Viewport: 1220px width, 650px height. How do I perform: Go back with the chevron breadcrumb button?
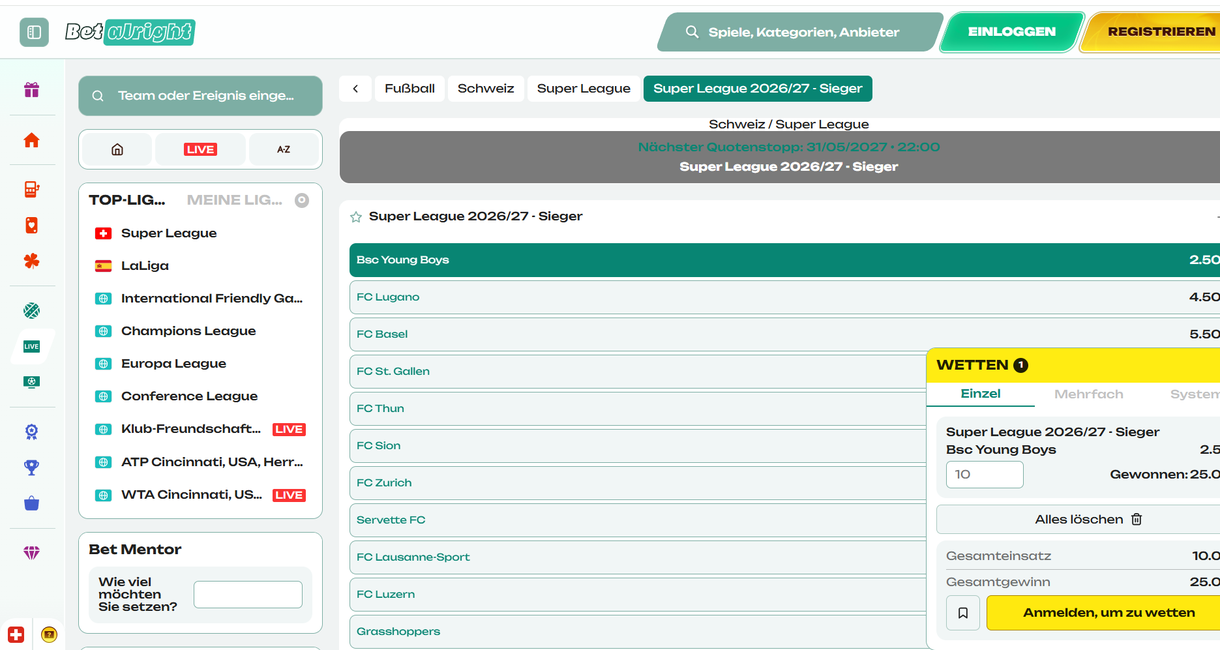click(355, 88)
